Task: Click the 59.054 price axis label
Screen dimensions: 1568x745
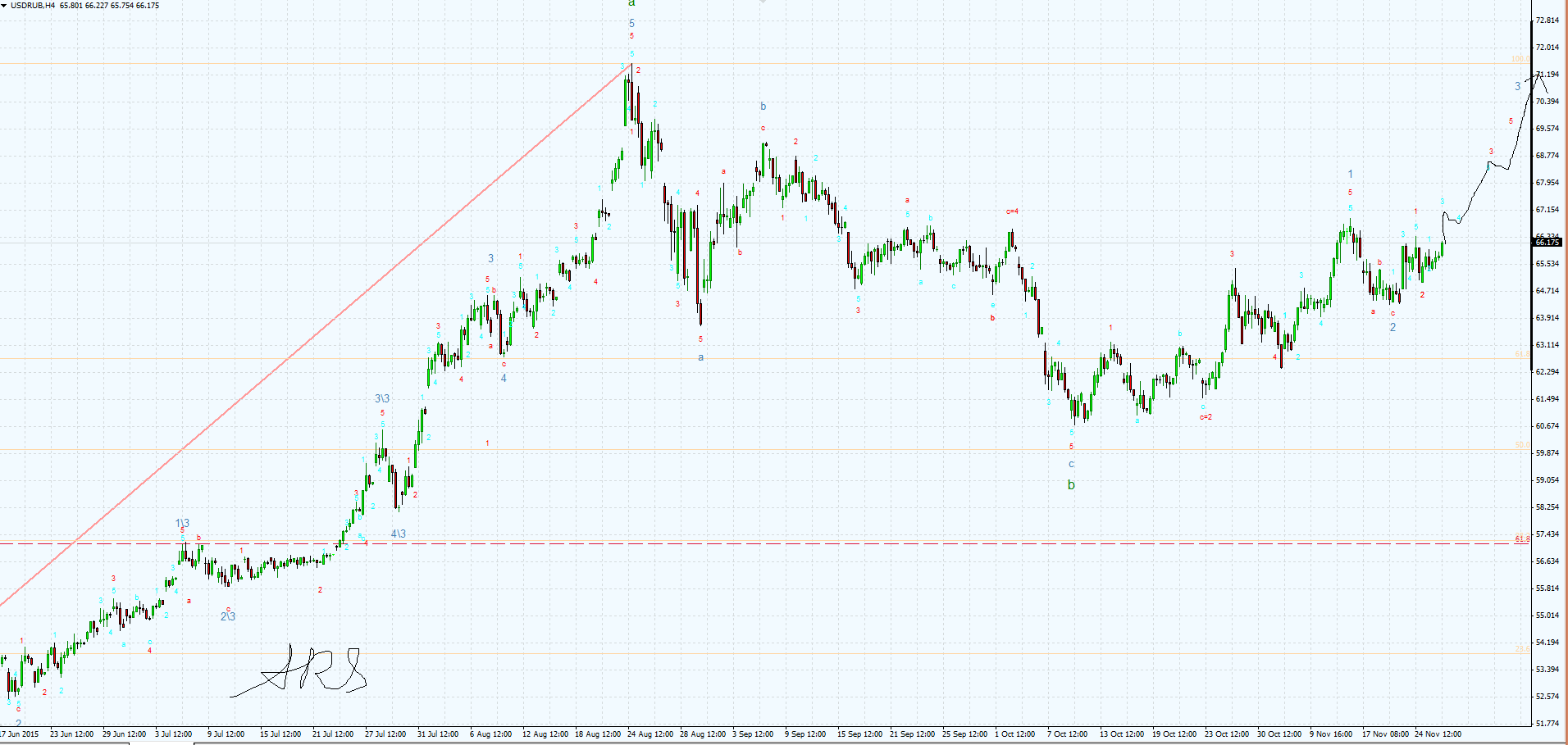Action: tap(1547, 480)
